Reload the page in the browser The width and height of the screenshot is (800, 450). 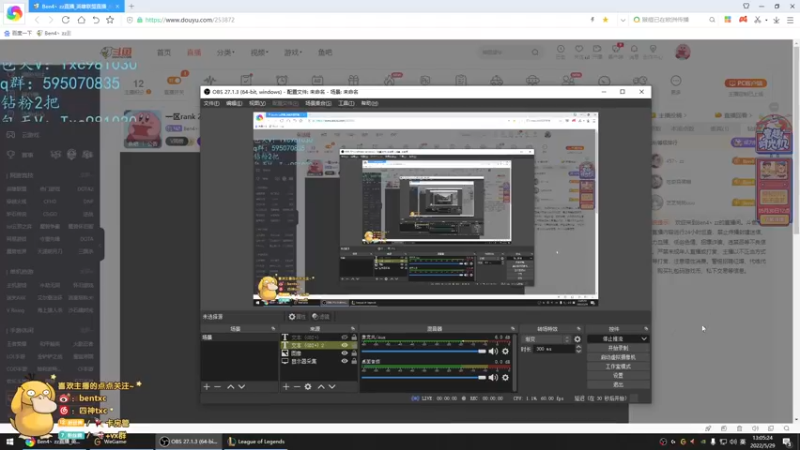coord(66,20)
